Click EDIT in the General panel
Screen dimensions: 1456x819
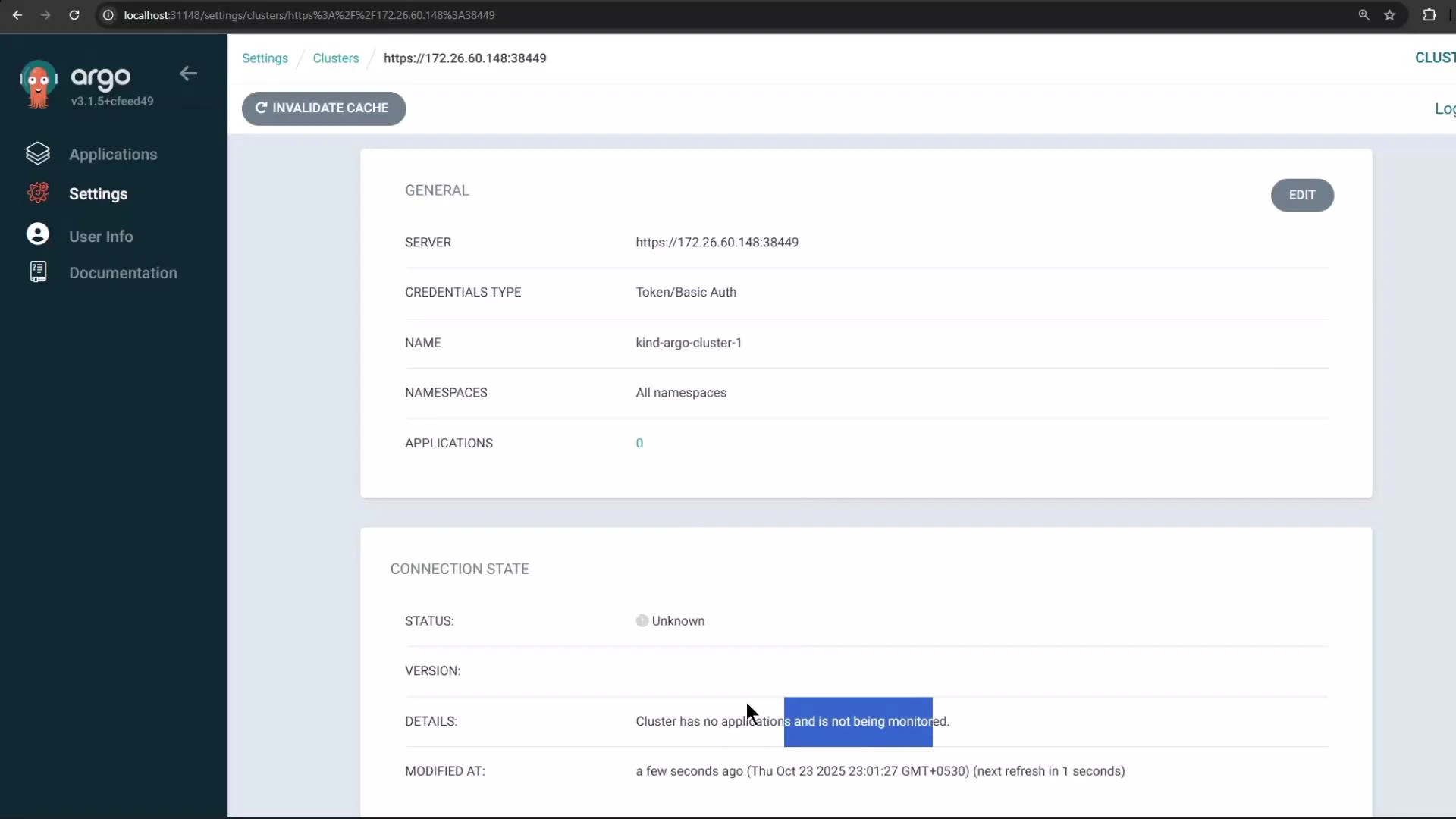(x=1301, y=195)
